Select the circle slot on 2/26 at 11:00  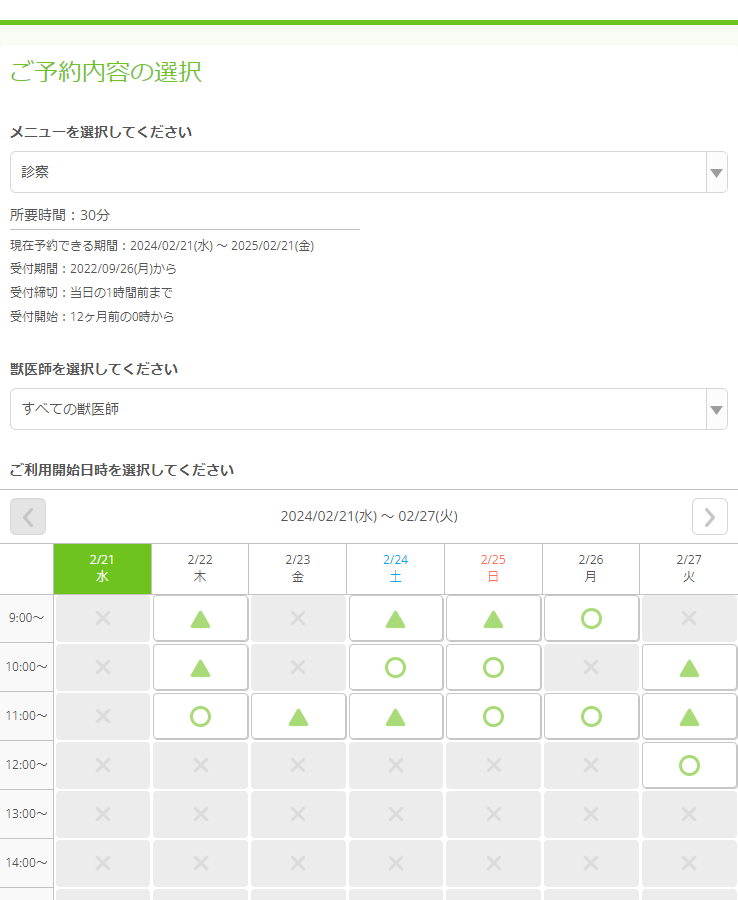(x=591, y=716)
